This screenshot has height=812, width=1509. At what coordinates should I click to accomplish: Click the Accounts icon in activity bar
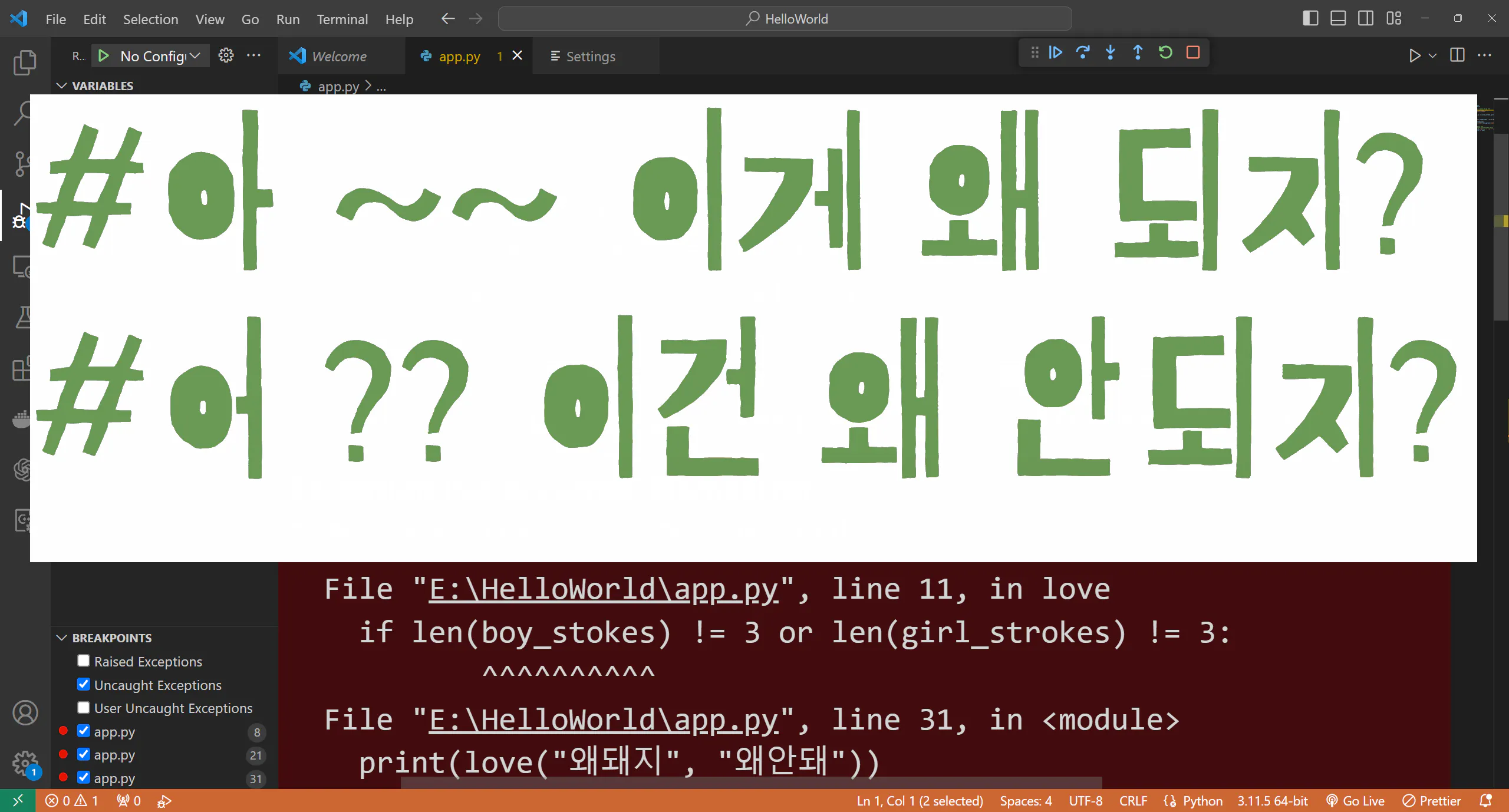click(25, 713)
